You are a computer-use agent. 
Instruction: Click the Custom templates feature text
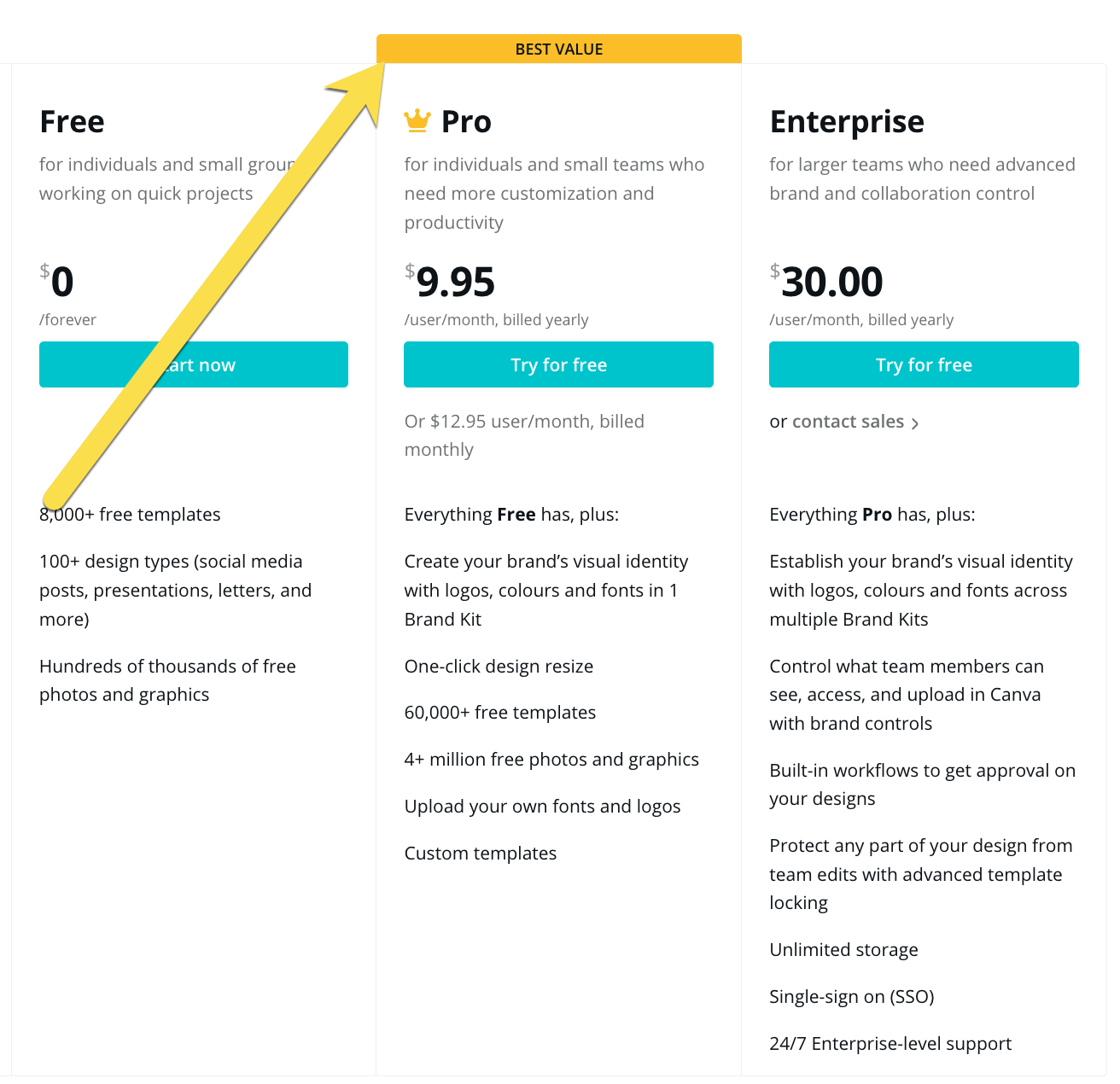[x=481, y=854]
